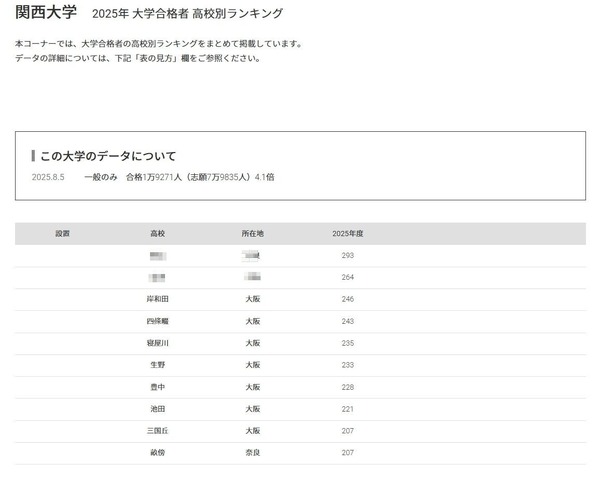Click 大阪 in the 四條畷 row
Viewport: 600px width, 493px height.
pyautogui.click(x=253, y=321)
